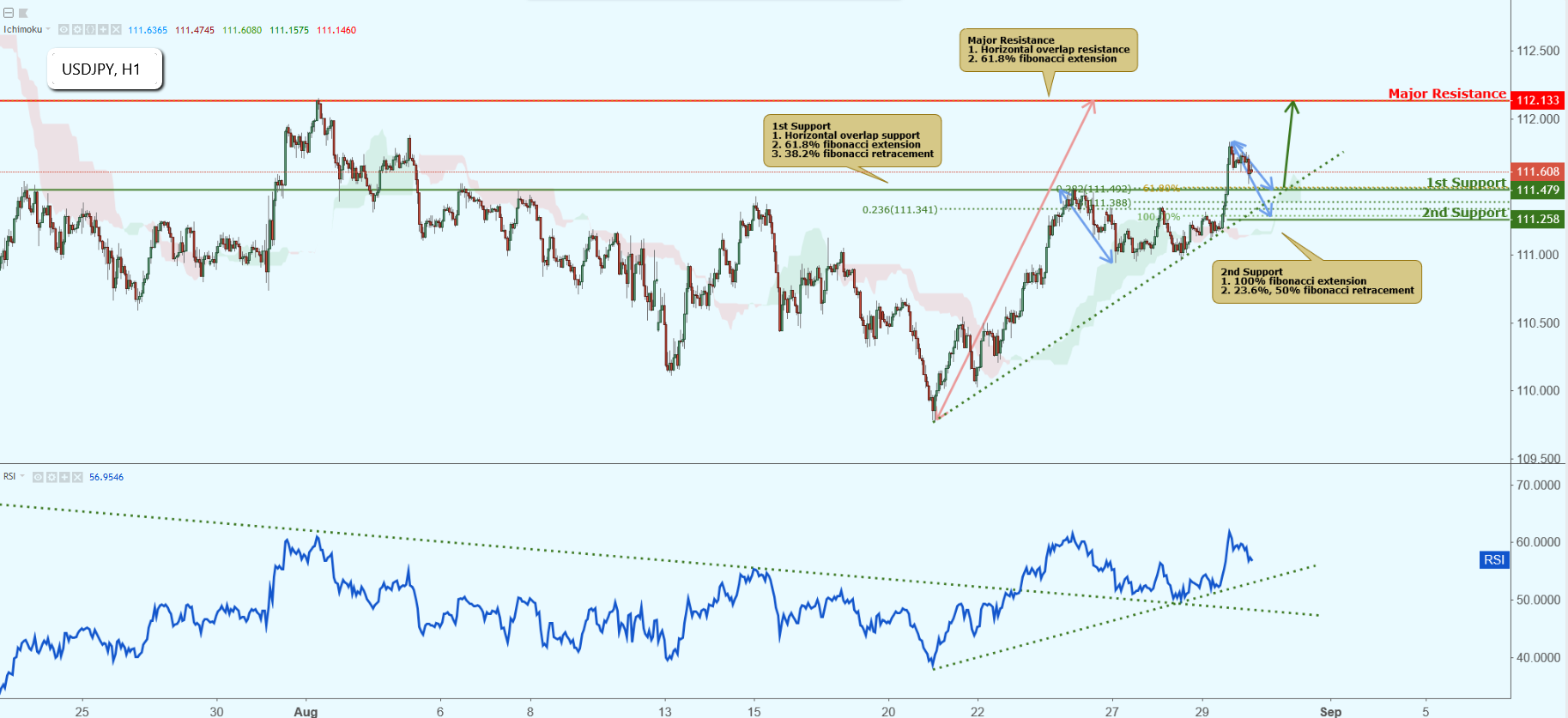Select the USDJPY, H1 text label box

[x=104, y=69]
